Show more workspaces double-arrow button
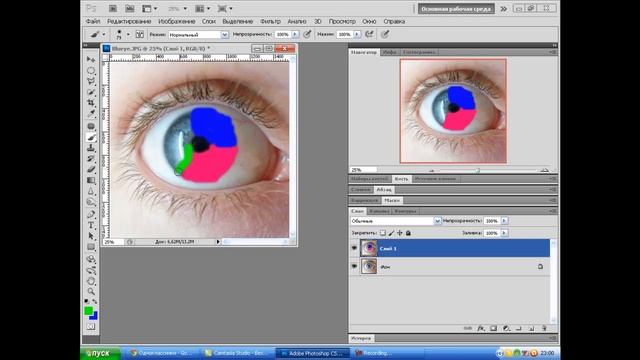Viewport: 640px width, 360px height. coord(504,9)
